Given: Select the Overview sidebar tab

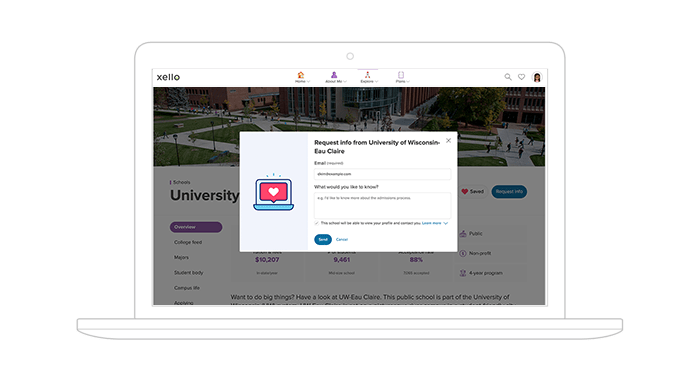Looking at the screenshot, I should (x=196, y=227).
